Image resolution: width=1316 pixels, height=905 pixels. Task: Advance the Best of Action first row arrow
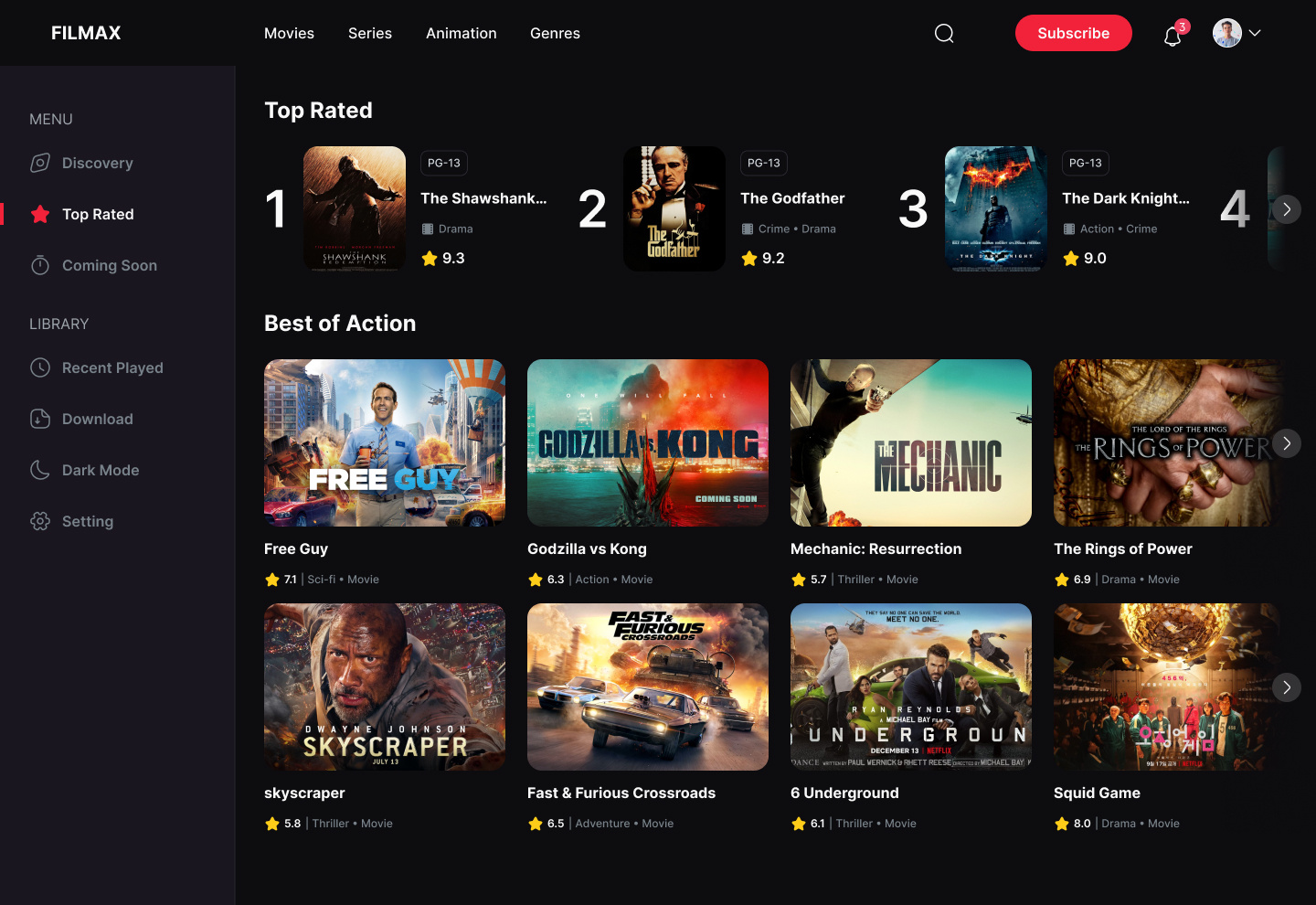(x=1287, y=443)
